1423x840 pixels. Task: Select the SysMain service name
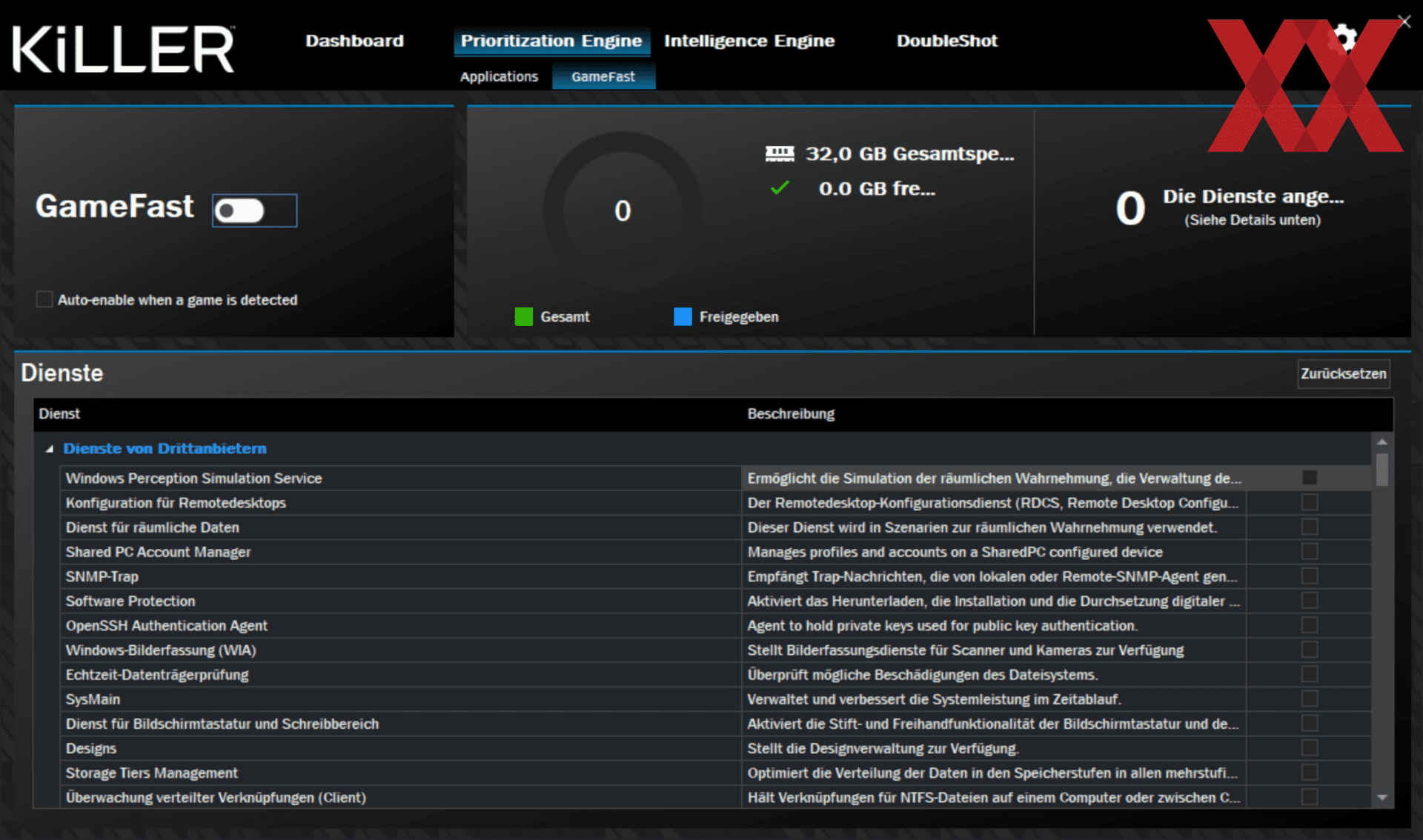[93, 699]
